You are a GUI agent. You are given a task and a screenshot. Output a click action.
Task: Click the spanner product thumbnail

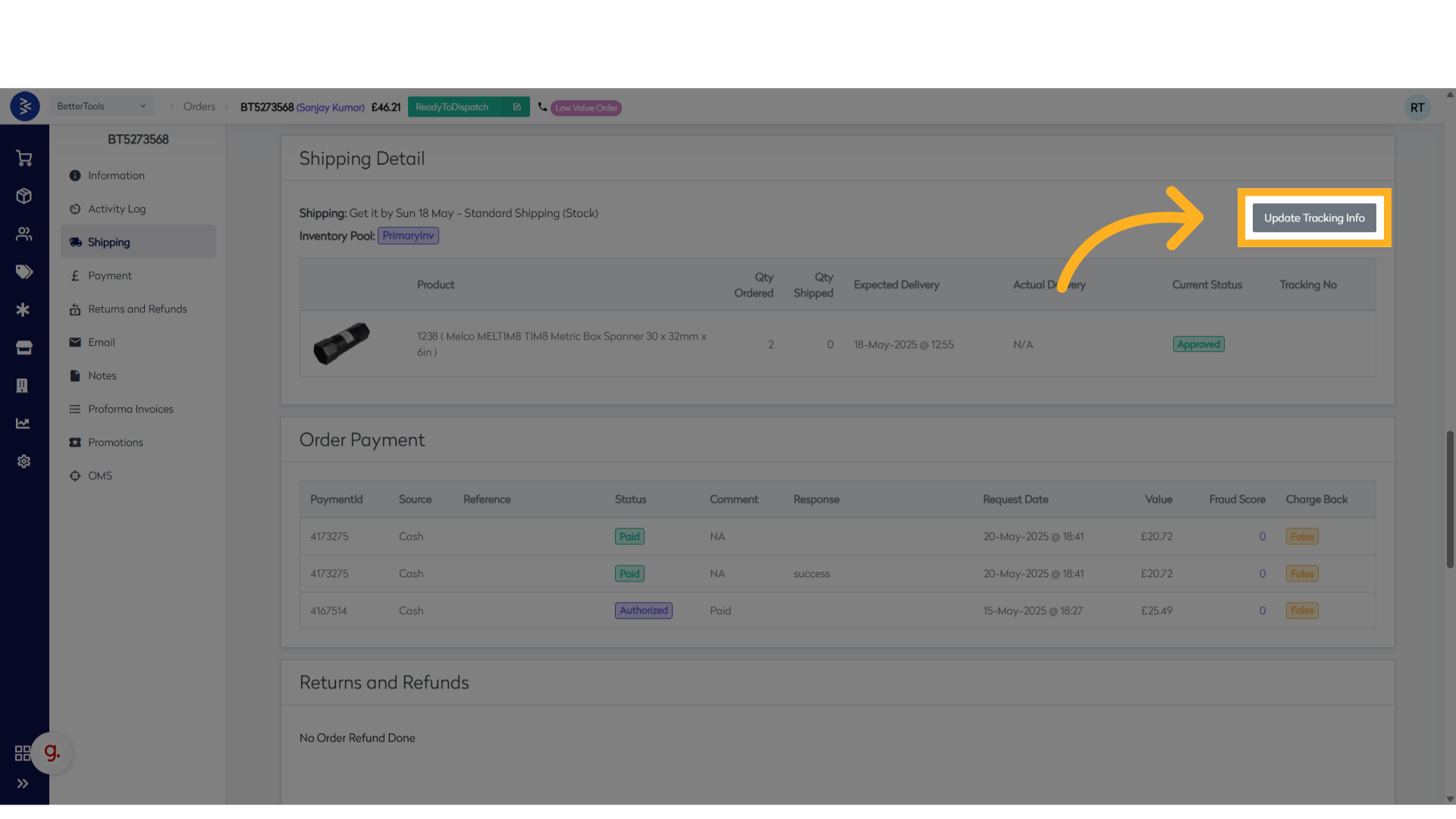pyautogui.click(x=341, y=344)
